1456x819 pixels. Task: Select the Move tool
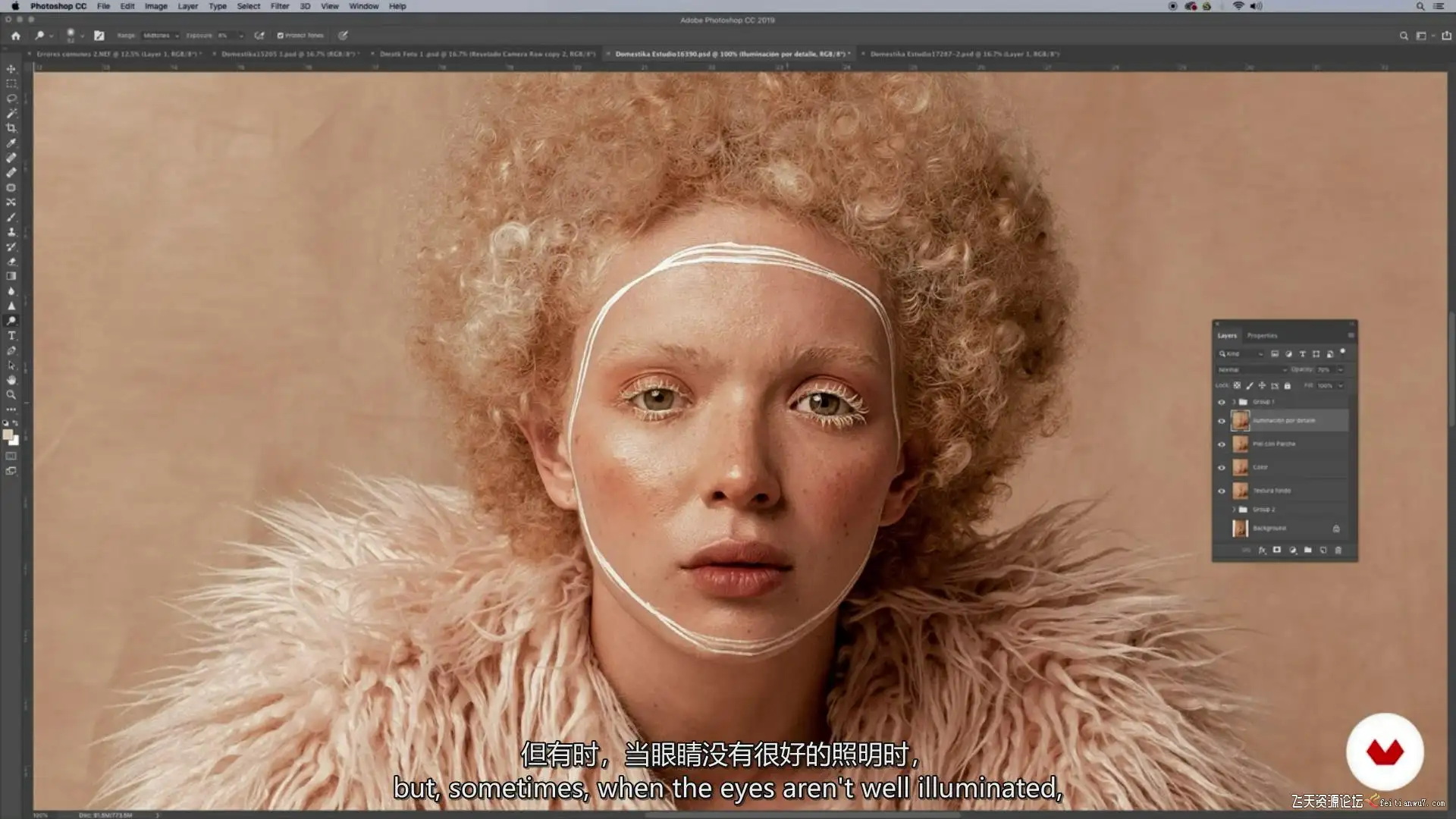(11, 69)
